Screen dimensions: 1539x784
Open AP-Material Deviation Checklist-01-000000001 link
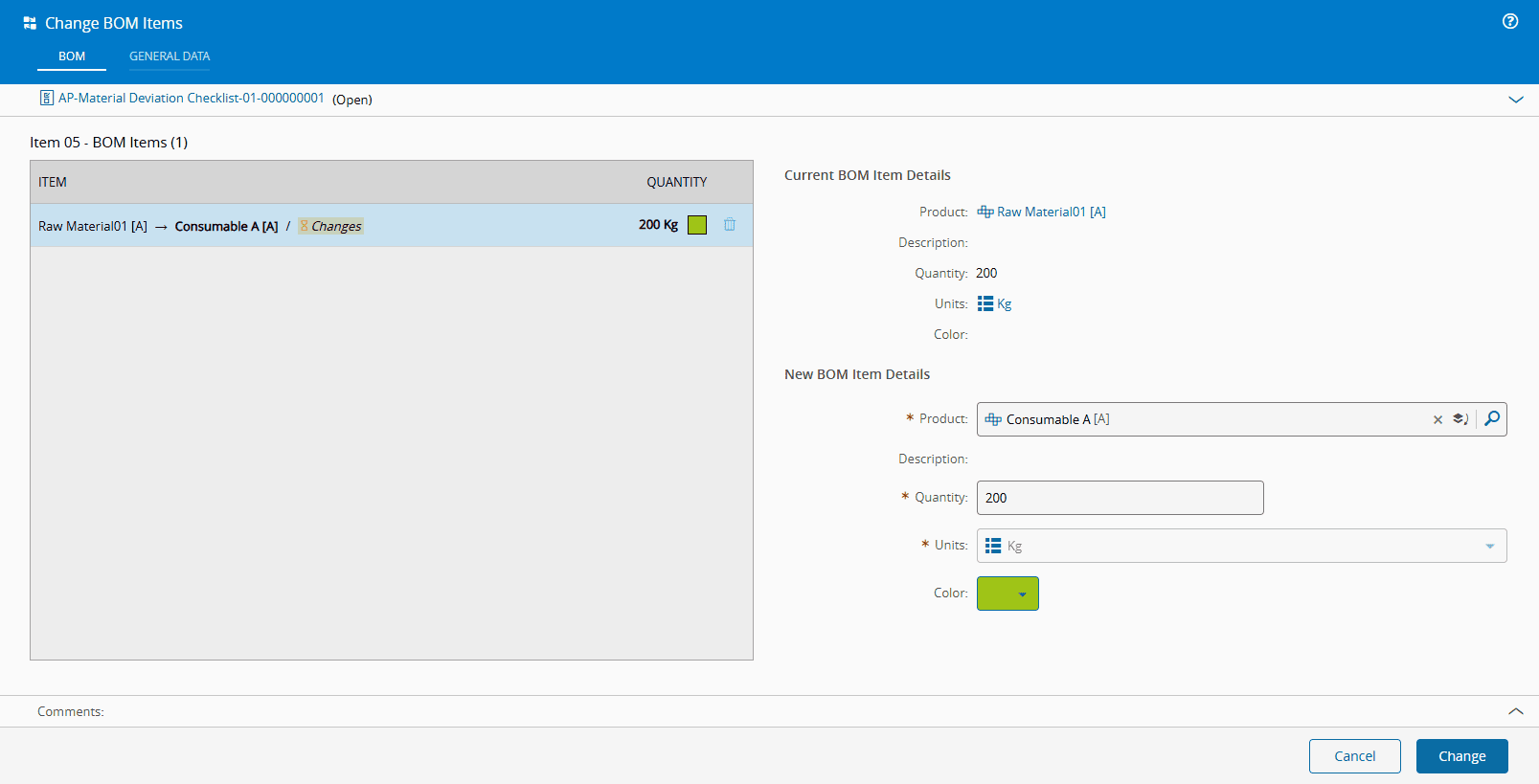click(191, 99)
